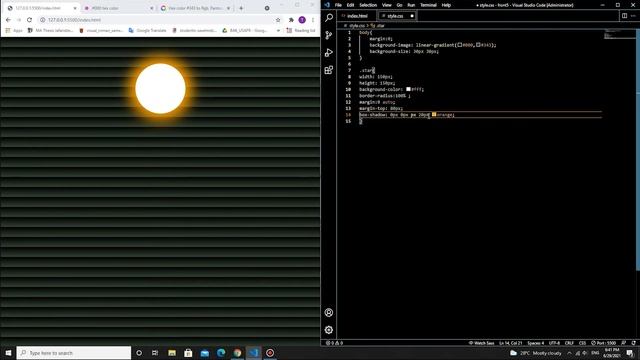Image resolution: width=640 pixels, height=360 pixels.
Task: Change indentation via Spaces: 4
Action: tap(536, 343)
